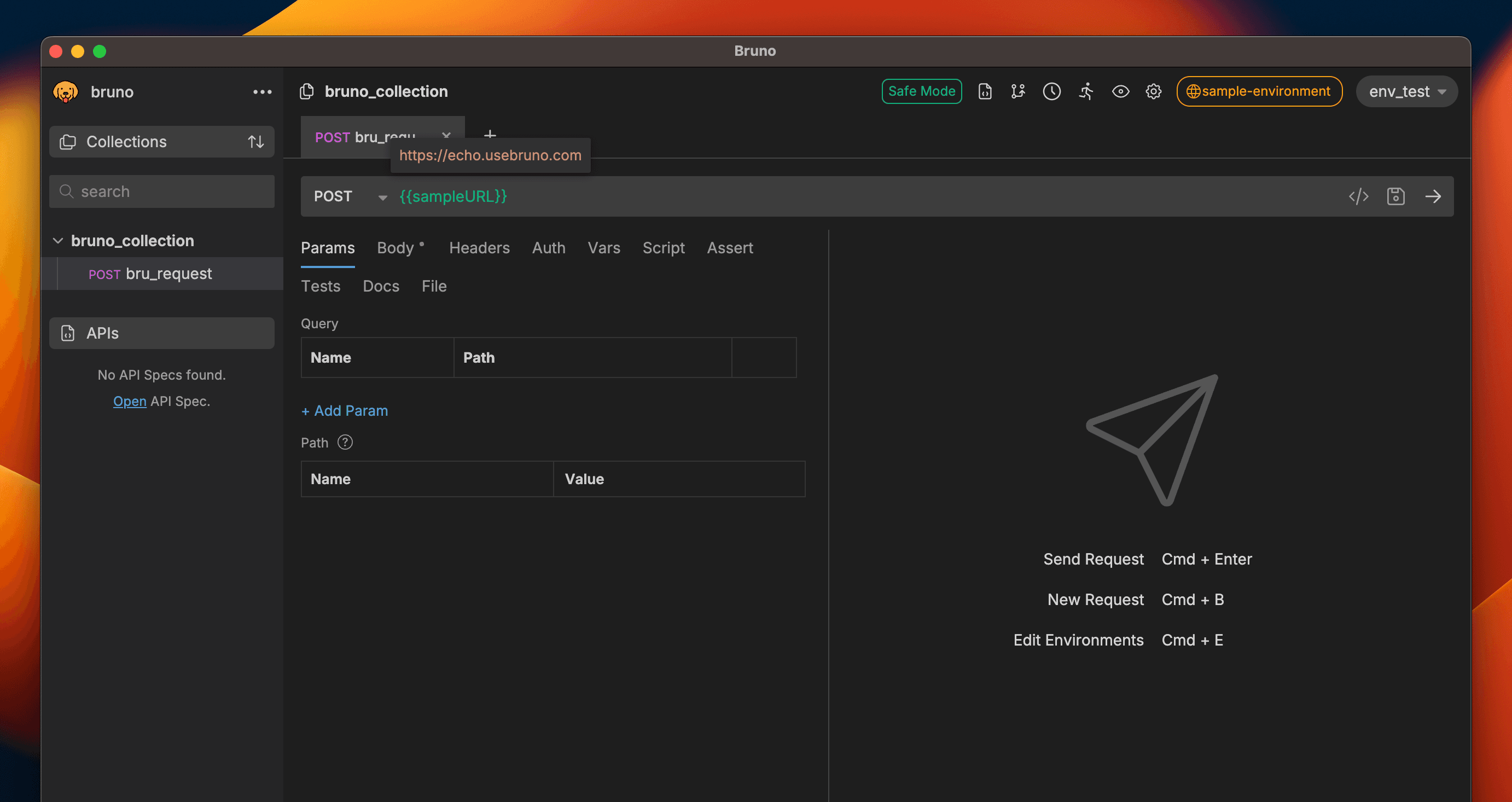Send request with arrow icon
The image size is (1512, 802).
pos(1433,196)
